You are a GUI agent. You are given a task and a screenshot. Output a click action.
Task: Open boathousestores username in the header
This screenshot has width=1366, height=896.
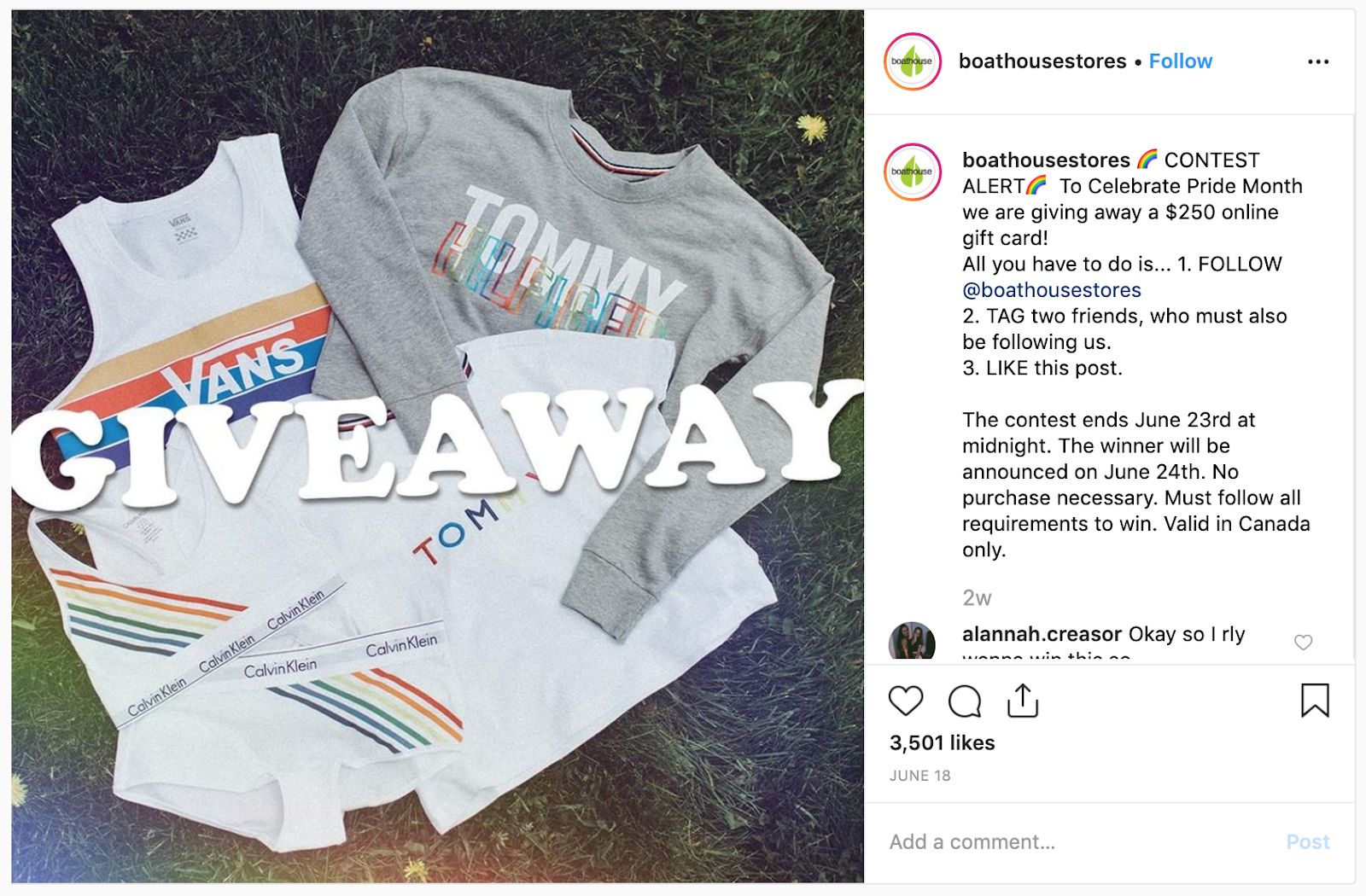click(1042, 61)
